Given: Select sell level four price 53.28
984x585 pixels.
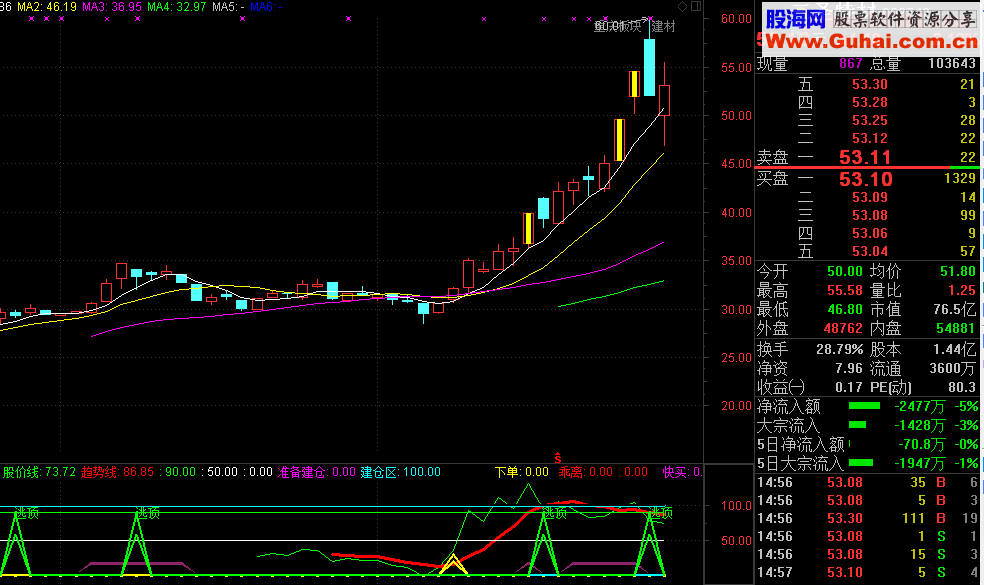Looking at the screenshot, I should click(x=870, y=102).
